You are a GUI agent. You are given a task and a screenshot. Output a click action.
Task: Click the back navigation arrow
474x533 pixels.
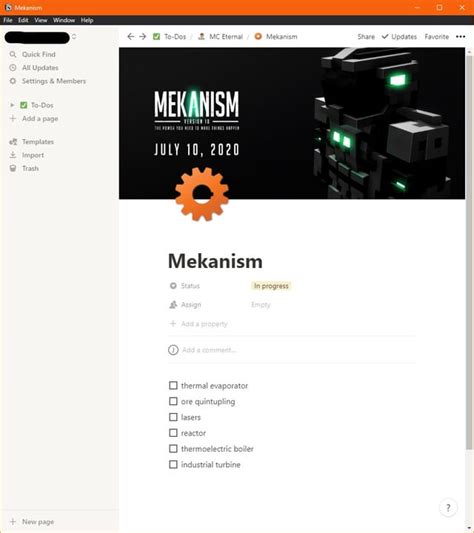[x=131, y=36]
